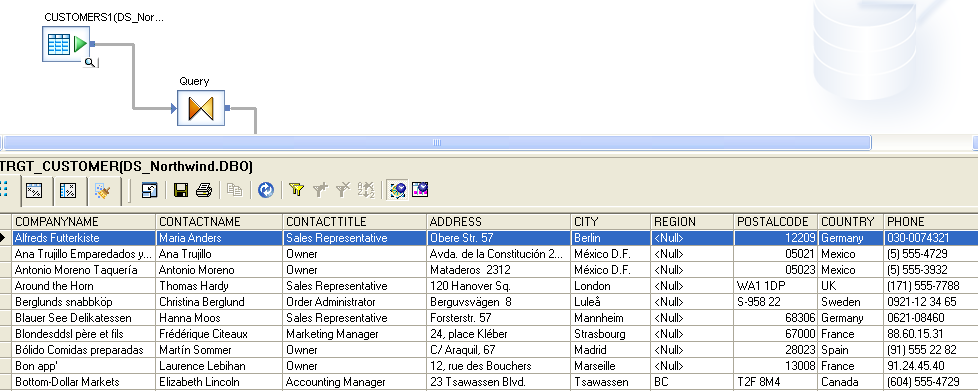Click the Order Administrator title cell

point(355,302)
